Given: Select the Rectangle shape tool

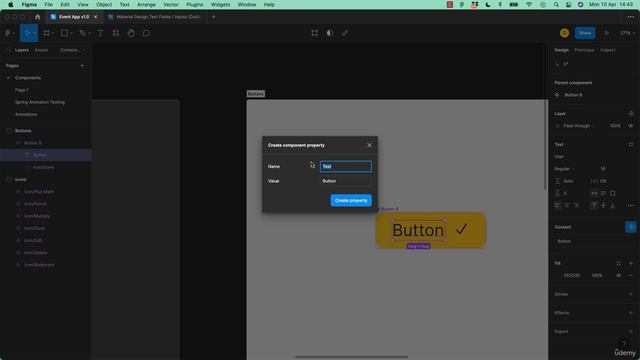Looking at the screenshot, I should coord(64,33).
